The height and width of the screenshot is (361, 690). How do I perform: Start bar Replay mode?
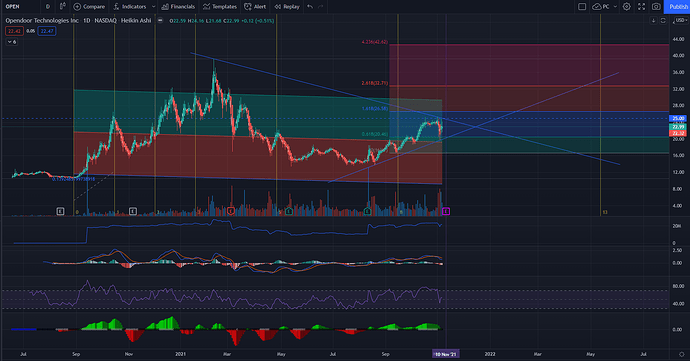click(x=287, y=7)
